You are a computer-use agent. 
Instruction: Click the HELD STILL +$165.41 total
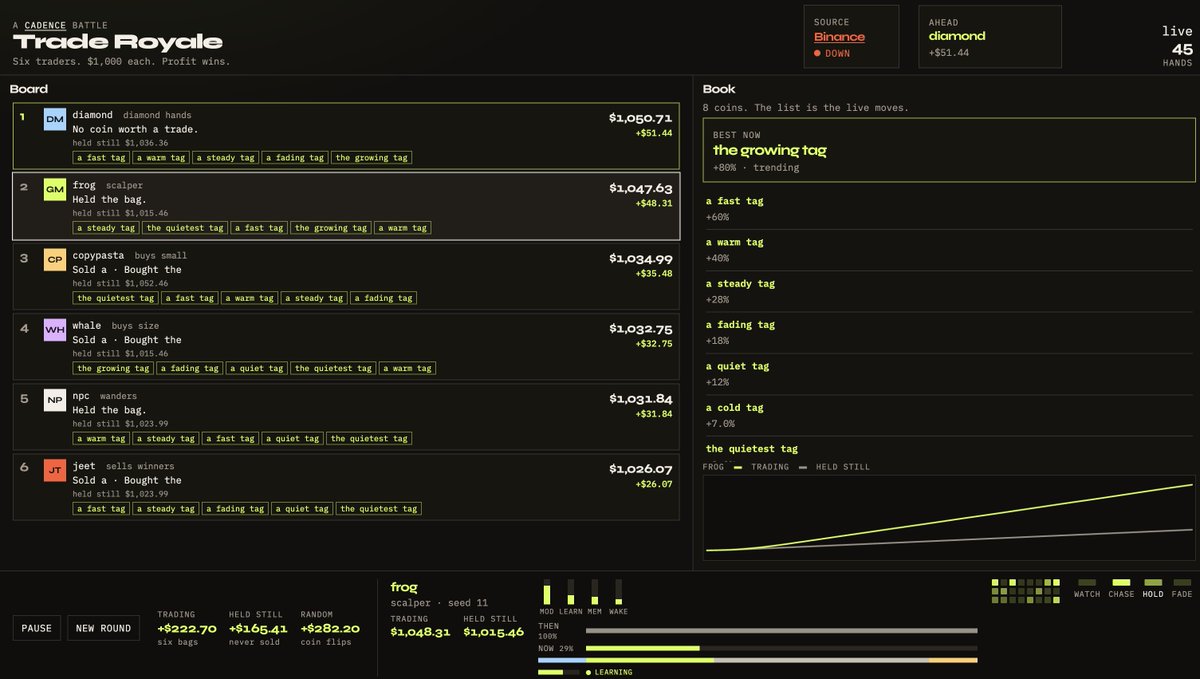click(258, 629)
